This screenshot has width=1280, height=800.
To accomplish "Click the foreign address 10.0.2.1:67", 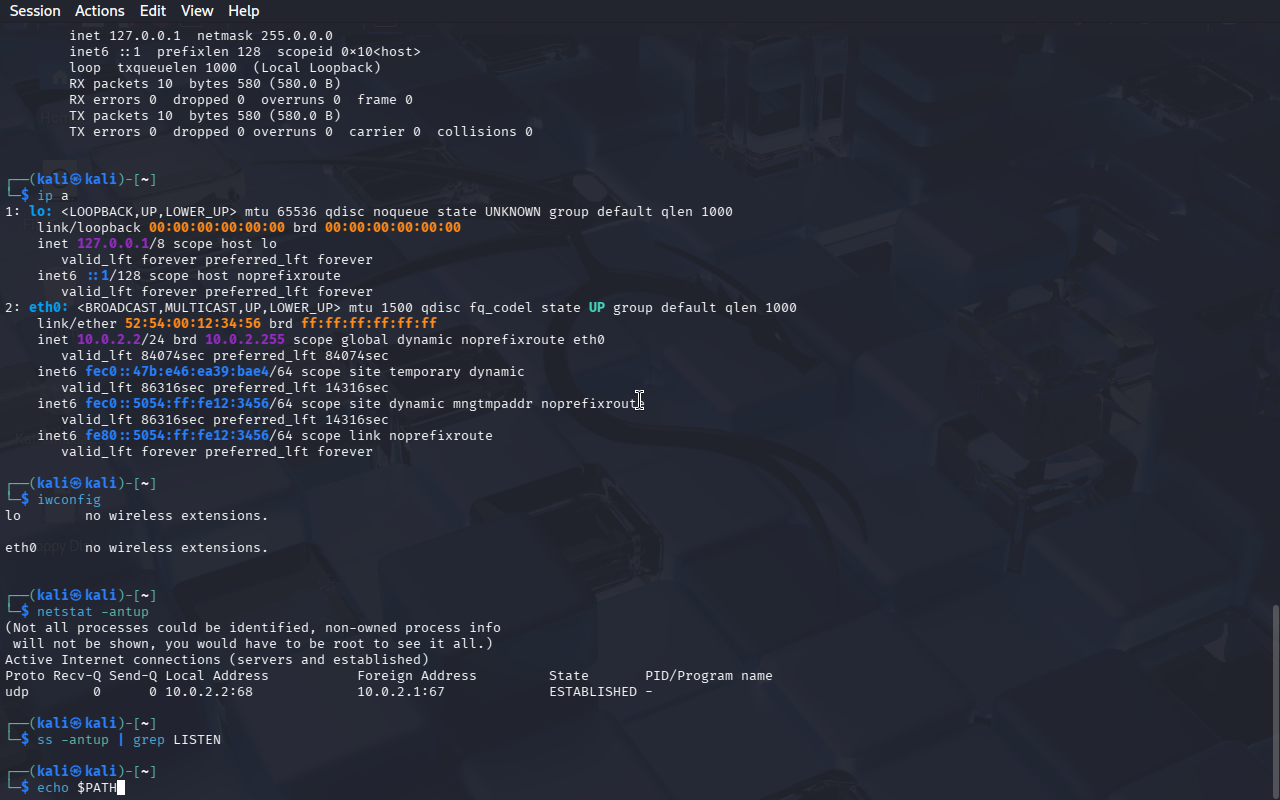I will [x=401, y=692].
